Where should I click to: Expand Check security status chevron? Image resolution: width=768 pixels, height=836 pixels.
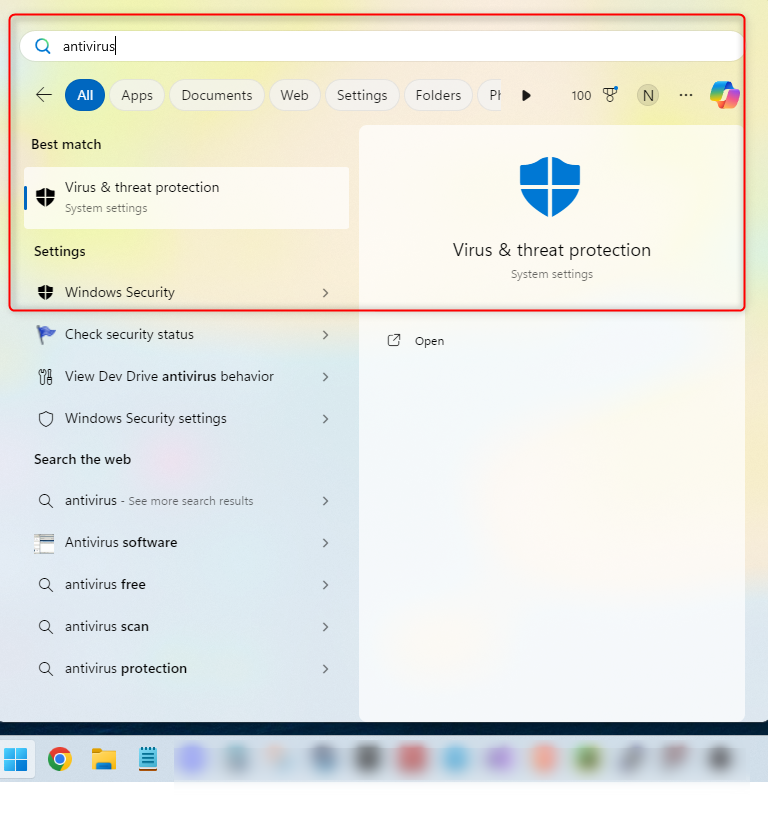[x=325, y=335]
